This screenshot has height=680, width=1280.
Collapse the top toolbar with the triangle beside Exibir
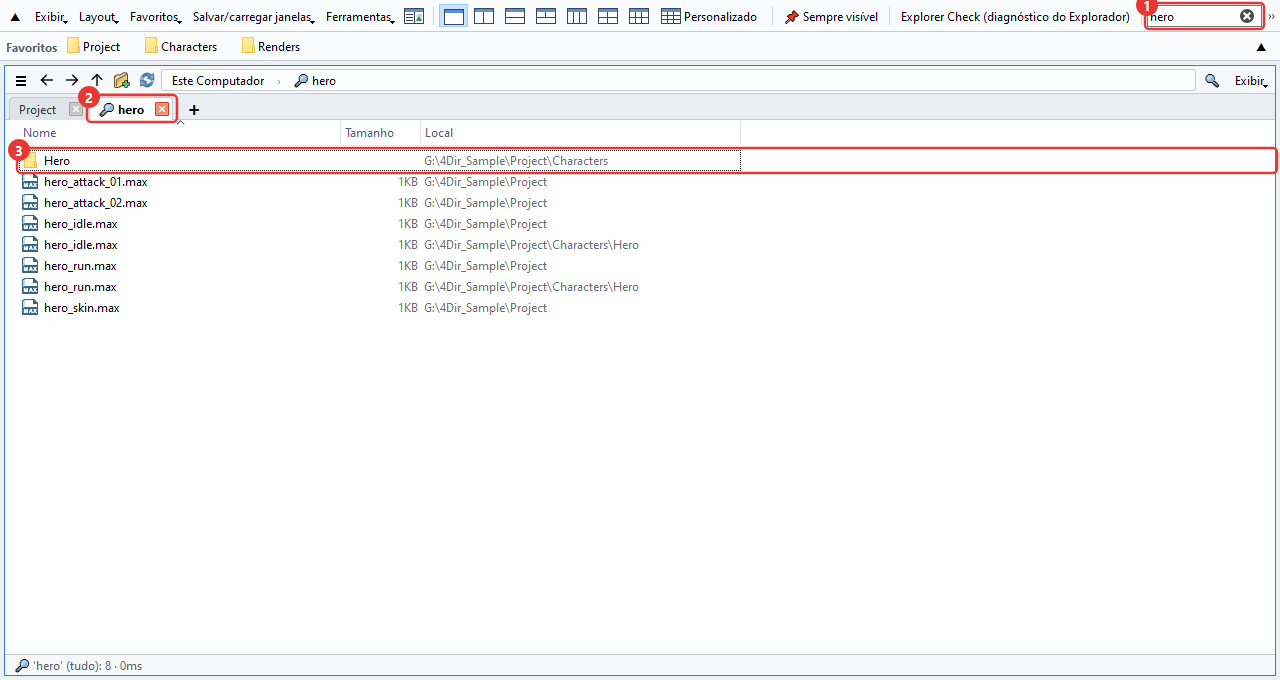pos(15,17)
